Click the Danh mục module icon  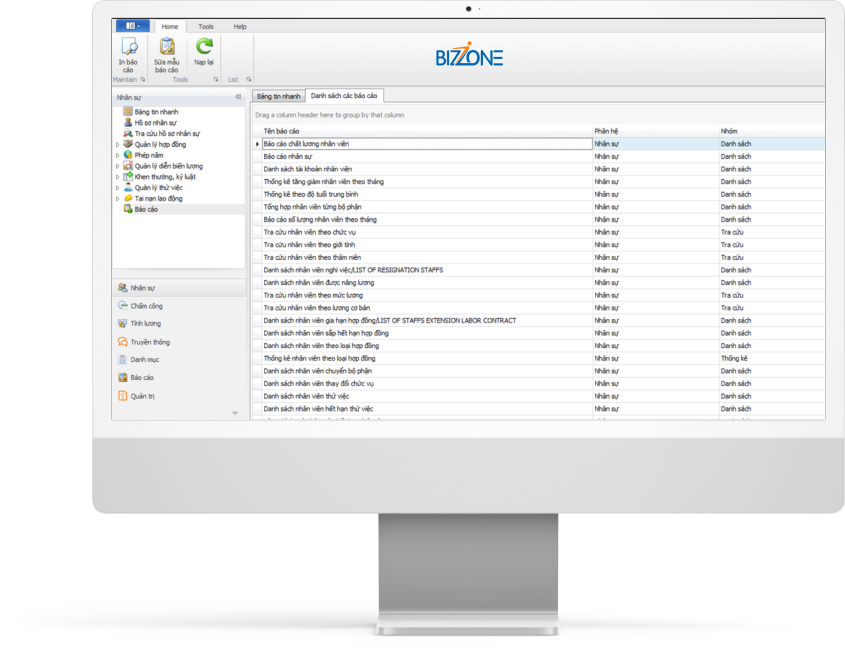pos(122,359)
